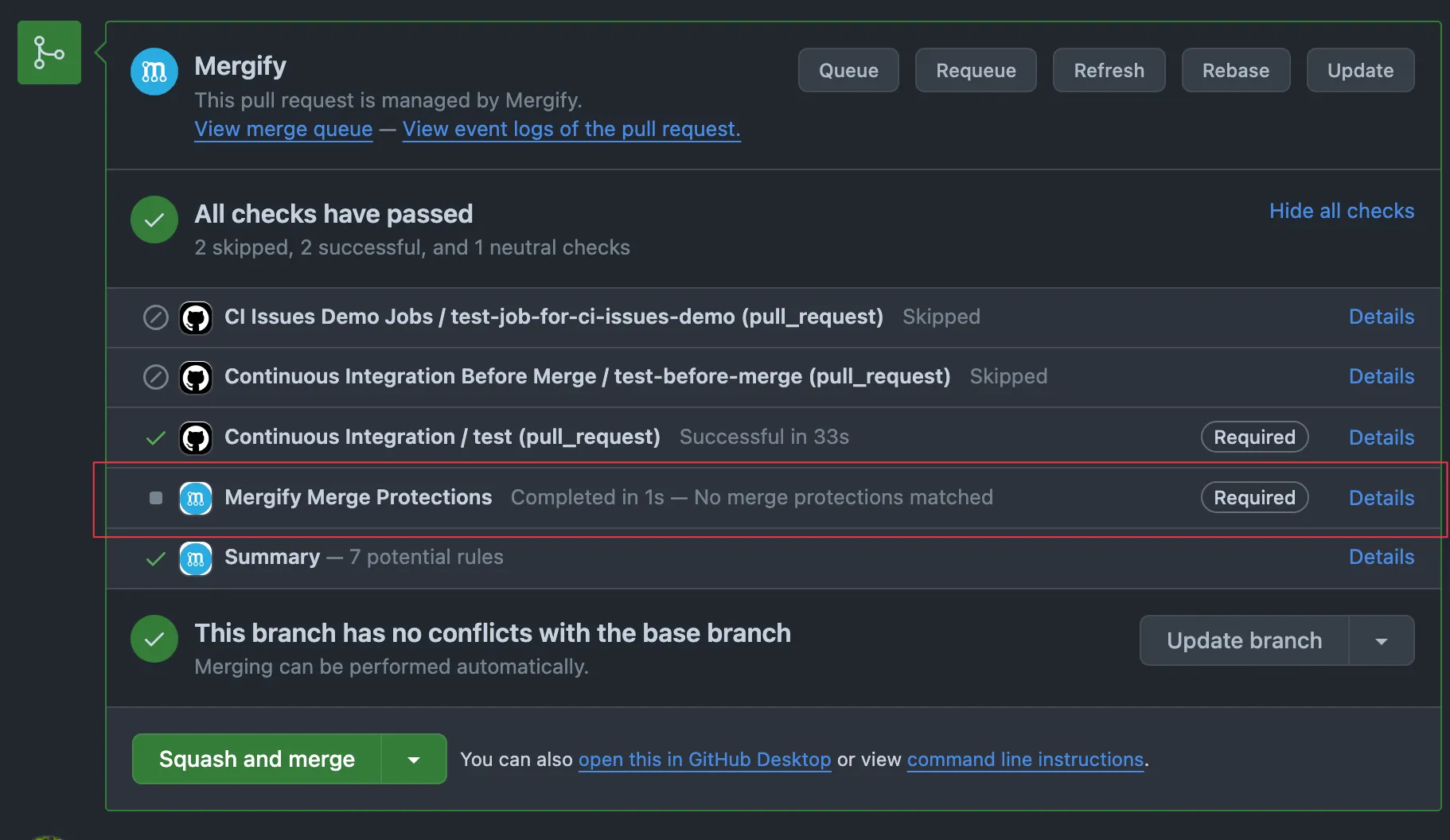Click the green check icon next to All checks have passed
This screenshot has width=1450, height=840.
154,220
